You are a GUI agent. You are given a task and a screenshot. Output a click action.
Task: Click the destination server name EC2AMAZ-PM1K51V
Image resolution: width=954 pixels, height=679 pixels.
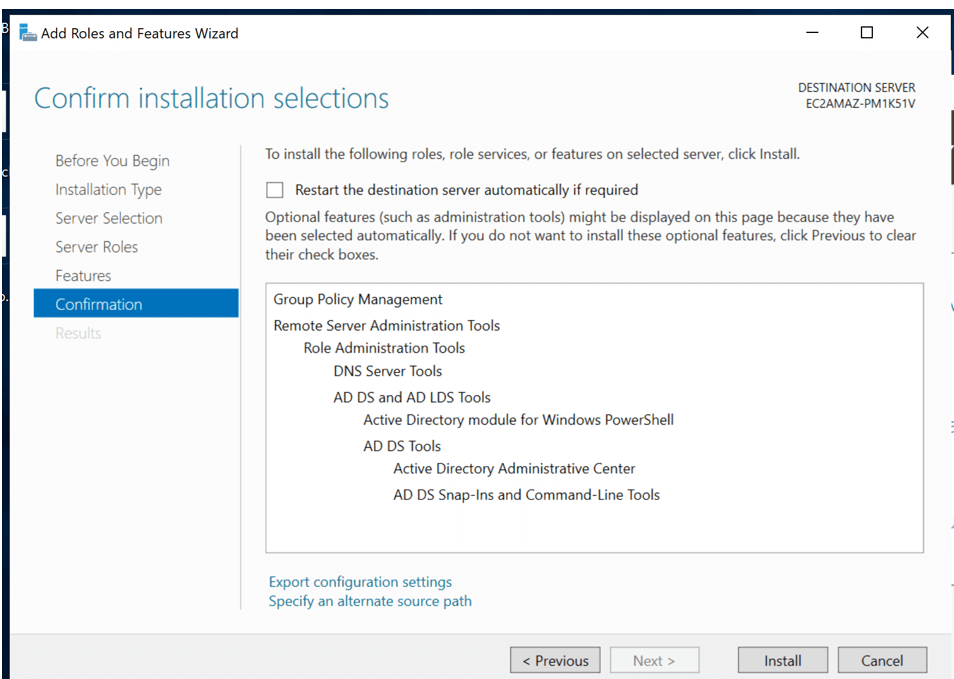point(860,103)
